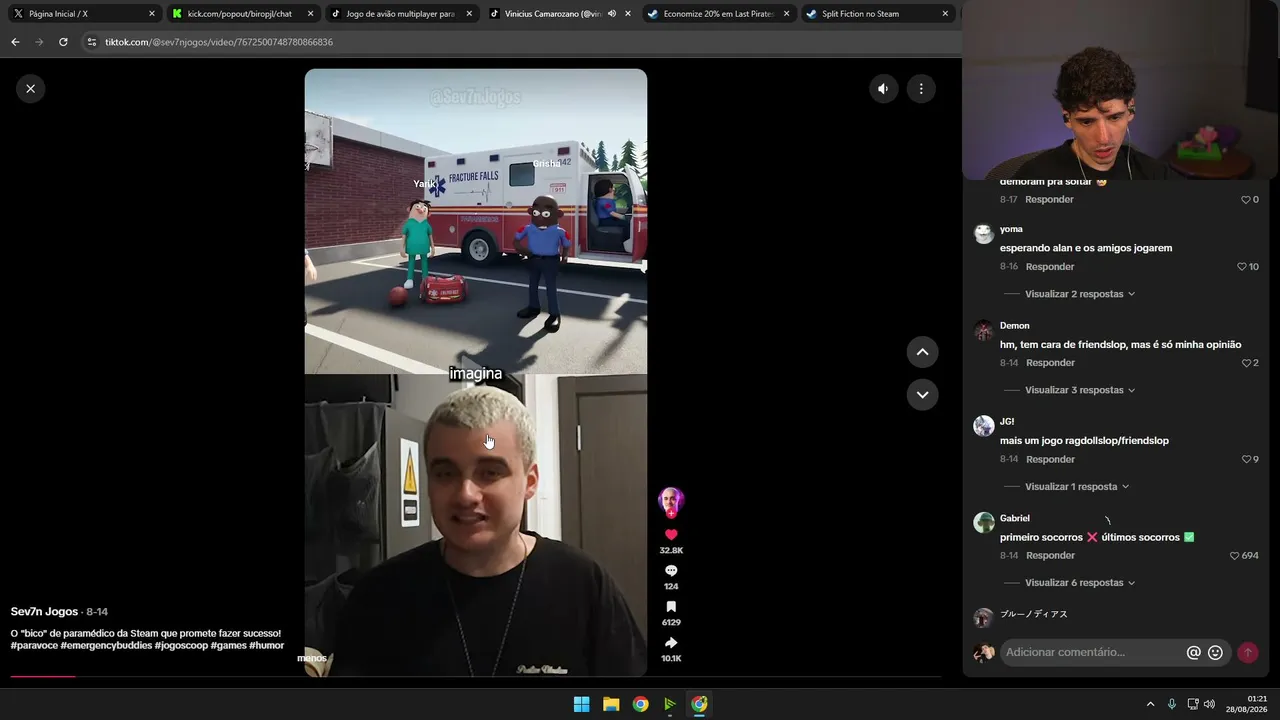Like yoma's comment with 10 likes
Screen dimensions: 1280x720
(1242, 267)
